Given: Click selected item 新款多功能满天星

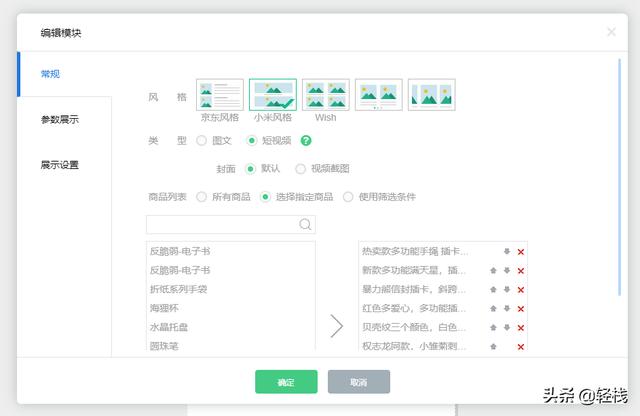Looking at the screenshot, I should tap(413, 270).
